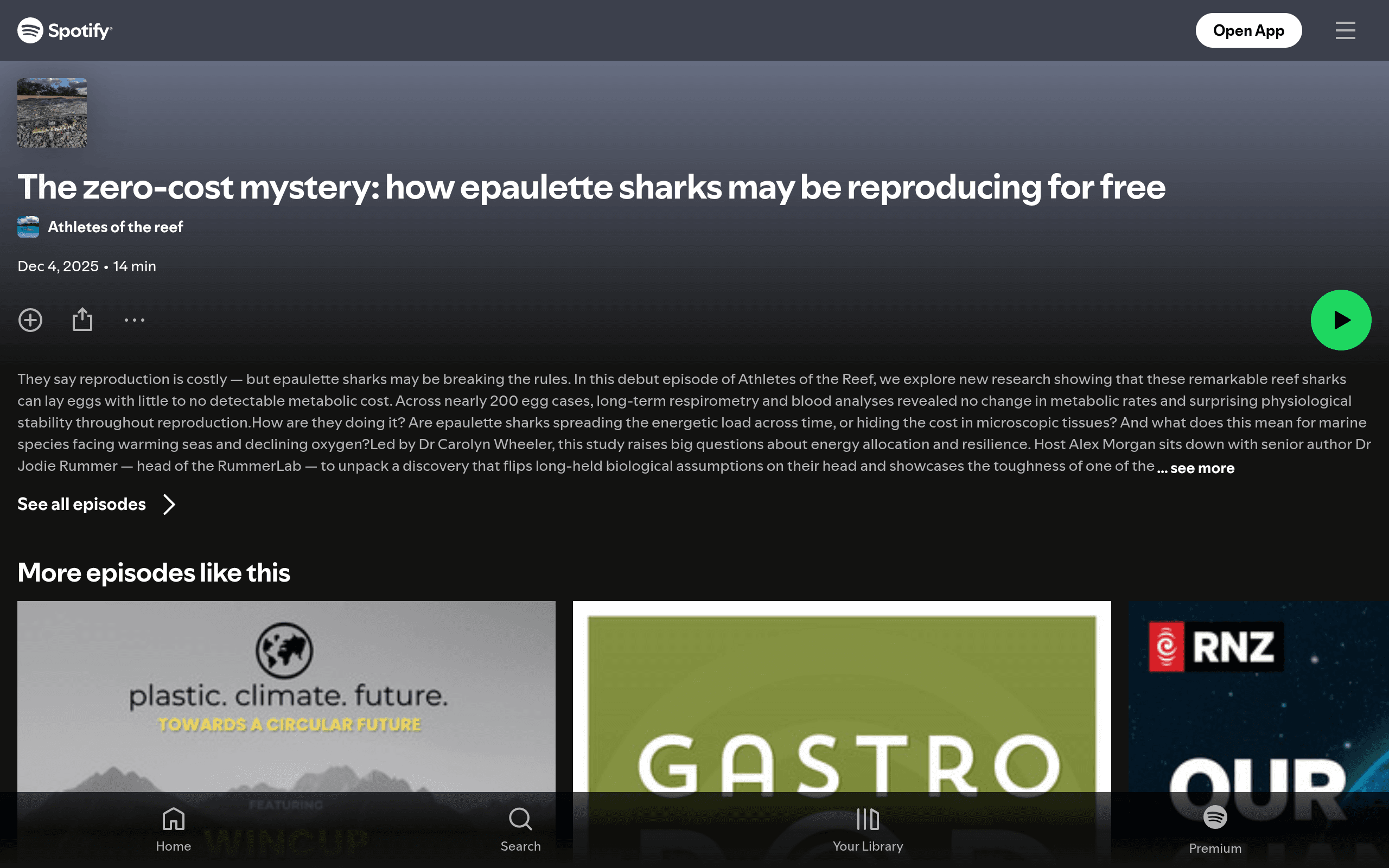Share this episode via share icon

pyautogui.click(x=82, y=320)
